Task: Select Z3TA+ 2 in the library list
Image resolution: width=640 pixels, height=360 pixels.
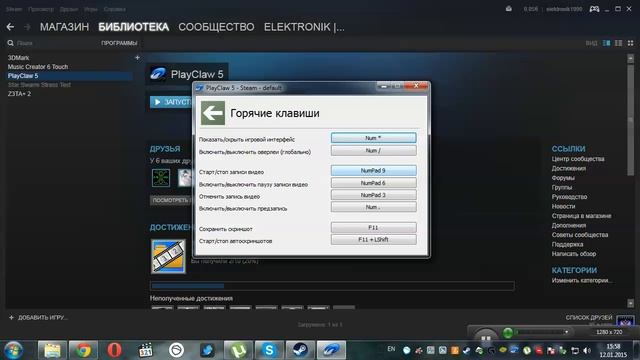Action: (x=19, y=93)
